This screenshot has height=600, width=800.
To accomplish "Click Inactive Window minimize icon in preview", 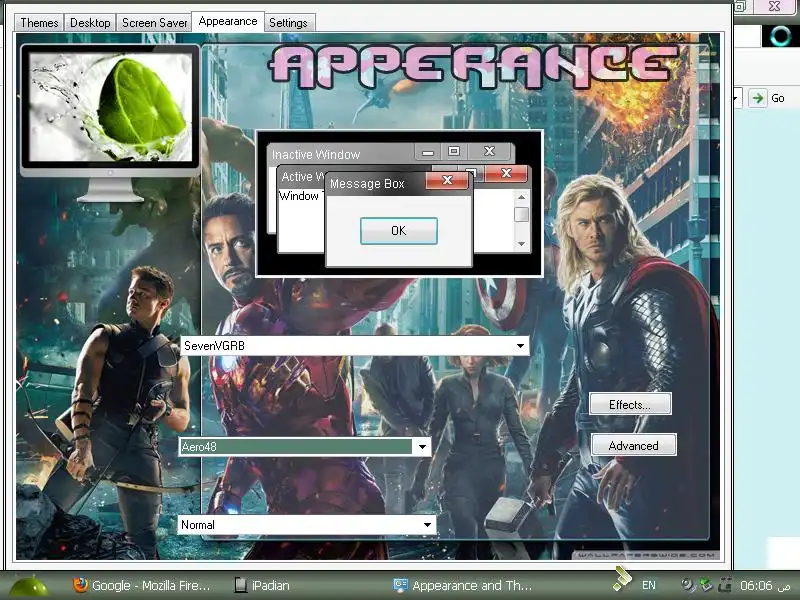I will tap(428, 152).
